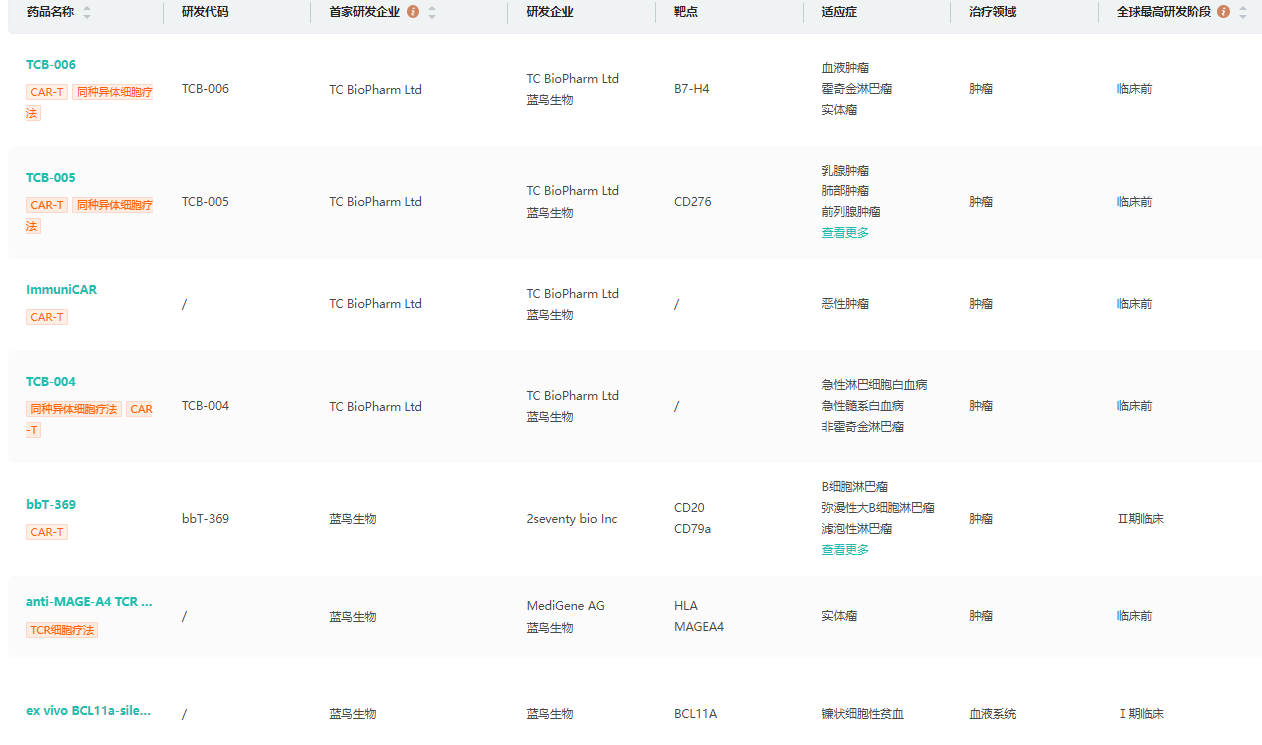
Task: Open the ex vivo BCL11a-sile... drug link
Action: pyautogui.click(x=89, y=711)
